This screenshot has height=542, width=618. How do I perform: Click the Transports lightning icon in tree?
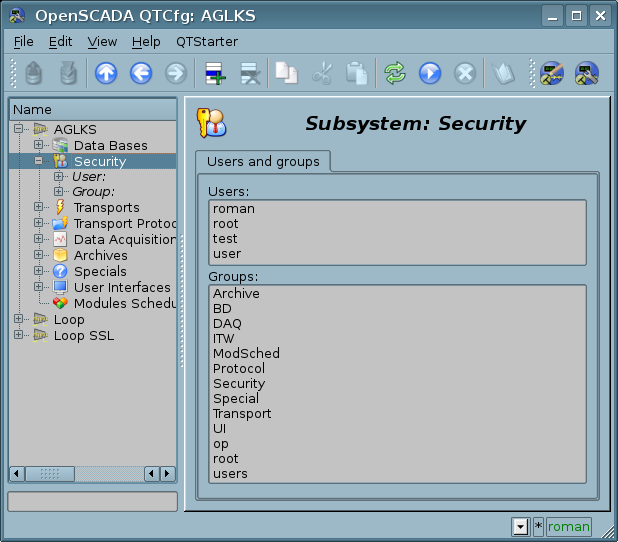(x=60, y=207)
